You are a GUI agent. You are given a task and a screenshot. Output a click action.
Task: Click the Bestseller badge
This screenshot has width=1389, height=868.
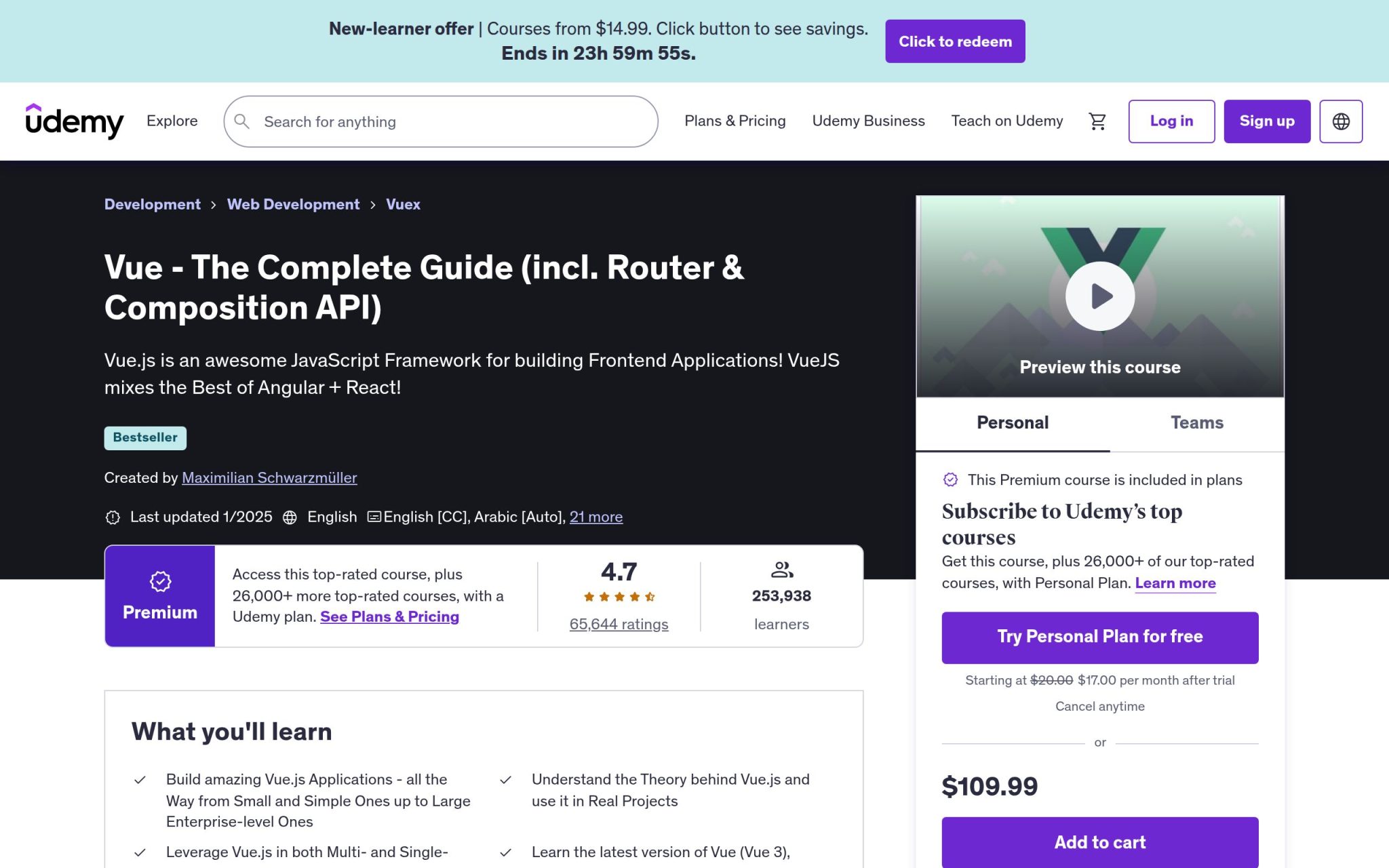click(145, 438)
